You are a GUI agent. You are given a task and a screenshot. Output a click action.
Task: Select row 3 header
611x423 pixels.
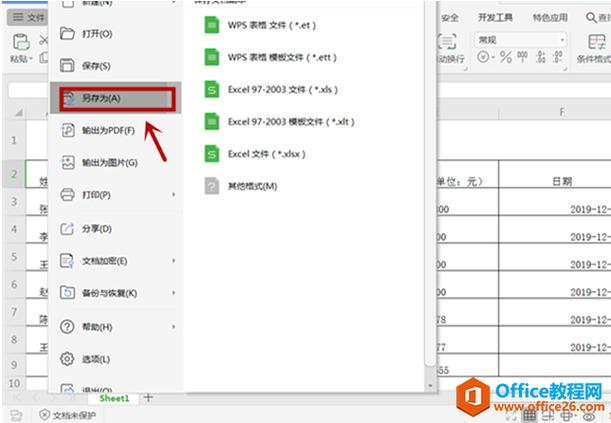[x=14, y=202]
